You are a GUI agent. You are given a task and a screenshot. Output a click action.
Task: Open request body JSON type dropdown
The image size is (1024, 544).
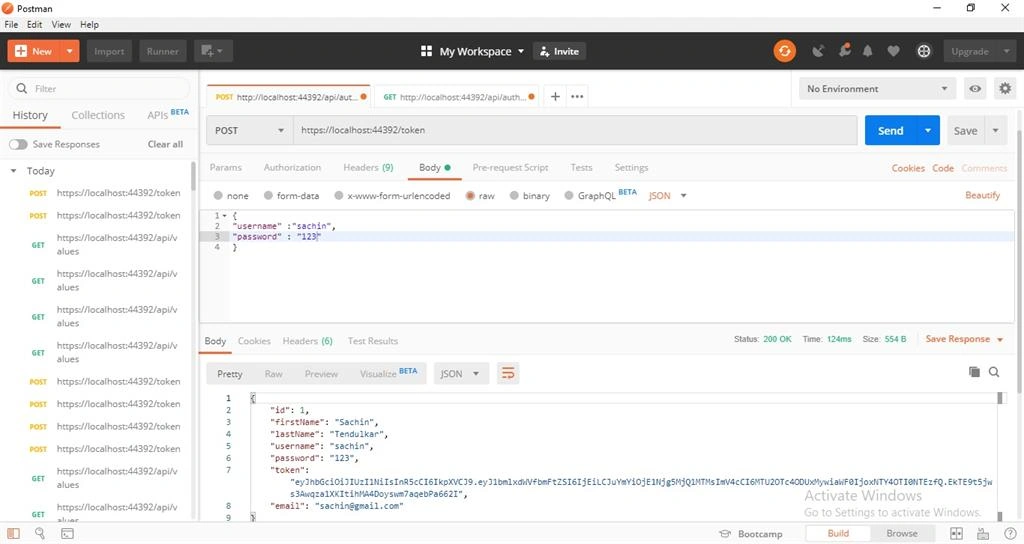click(667, 195)
